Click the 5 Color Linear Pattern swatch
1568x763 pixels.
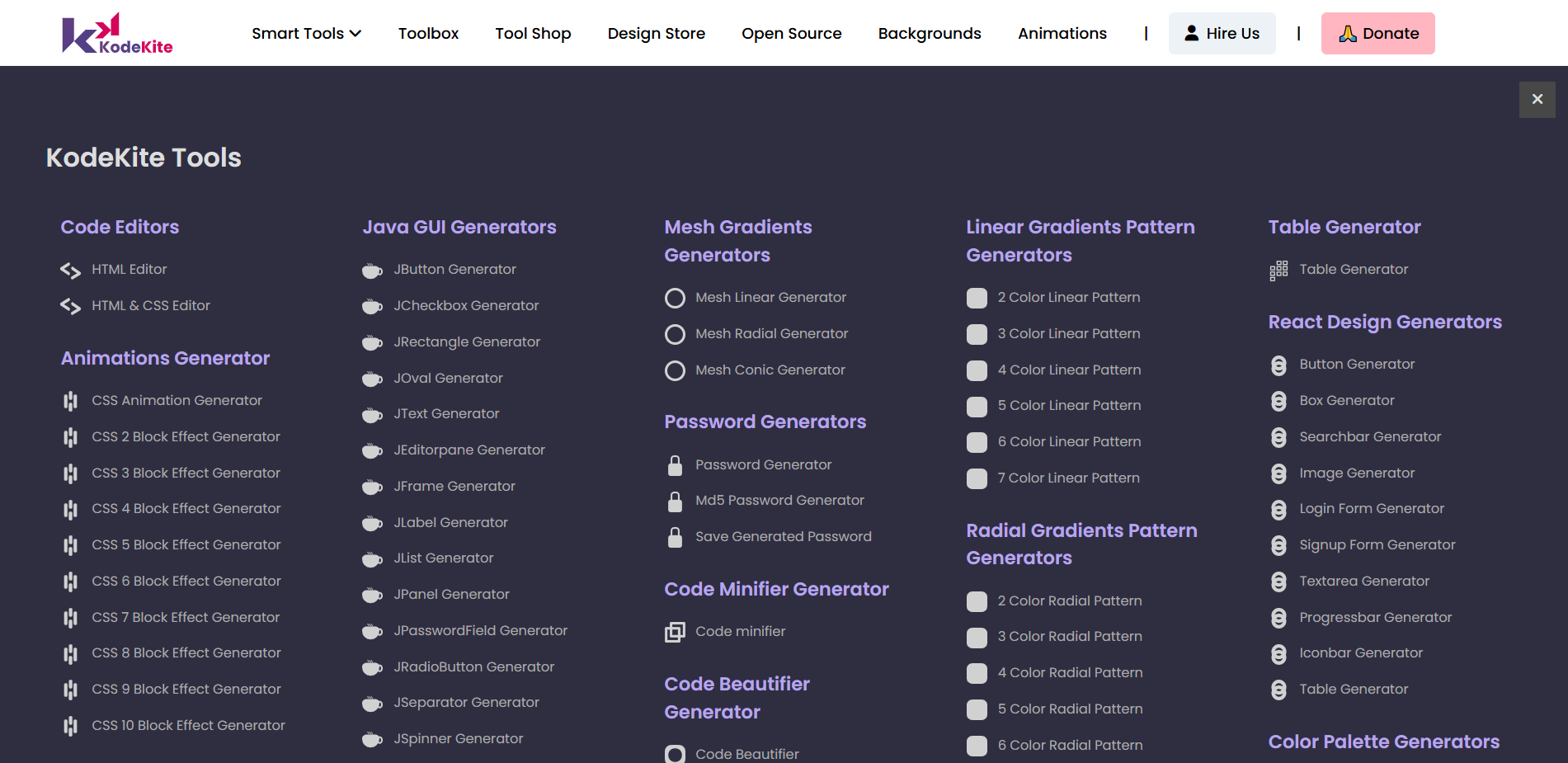977,407
